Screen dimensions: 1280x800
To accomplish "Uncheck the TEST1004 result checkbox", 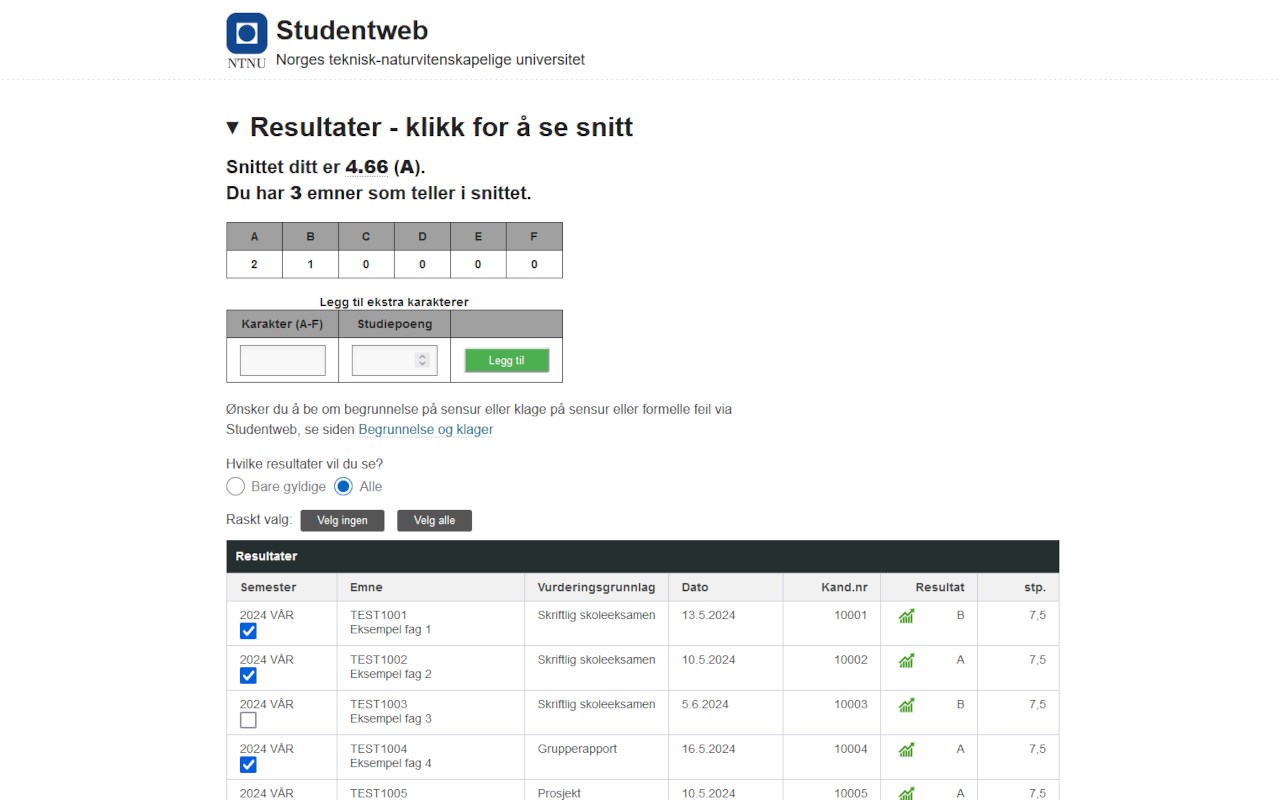I will pyautogui.click(x=248, y=764).
